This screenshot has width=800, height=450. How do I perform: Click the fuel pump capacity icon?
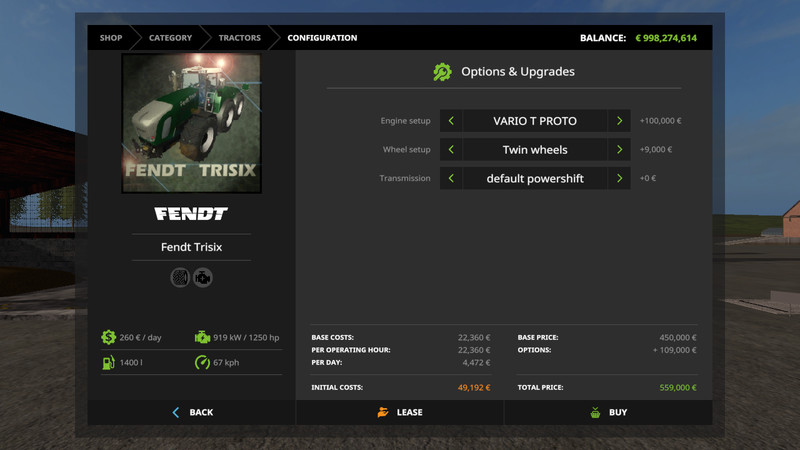coord(108,362)
